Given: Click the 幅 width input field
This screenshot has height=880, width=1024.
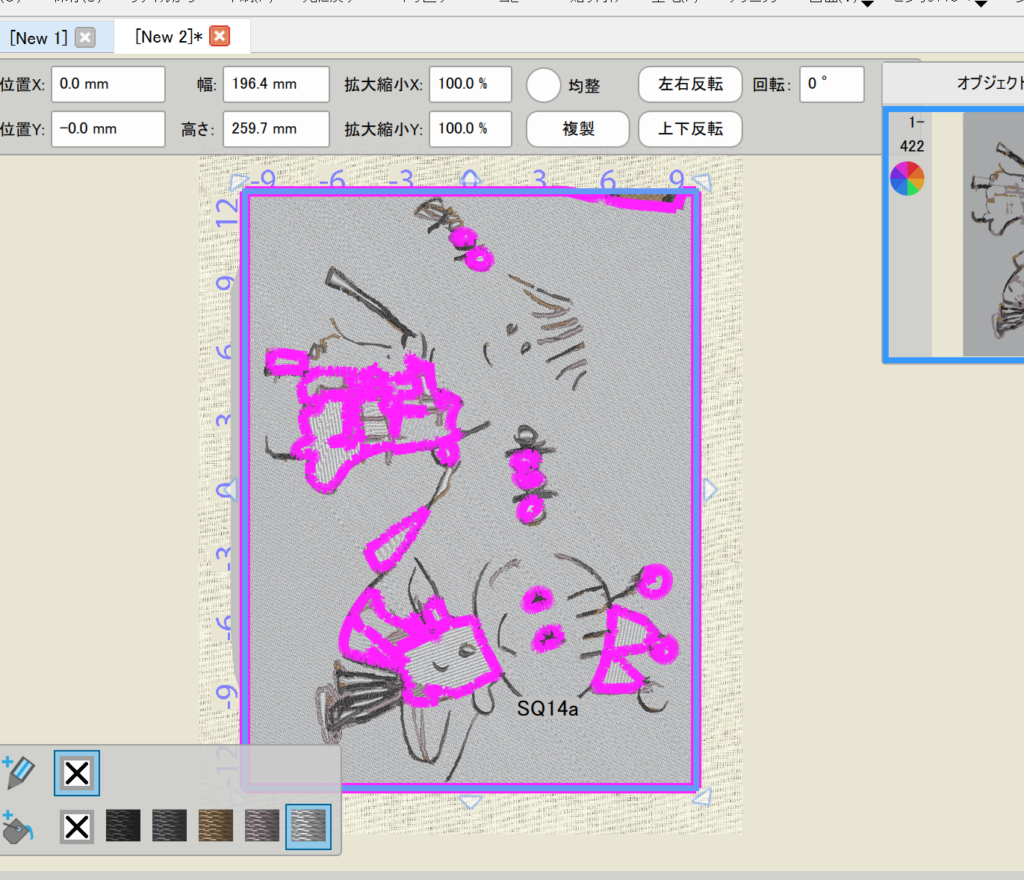Looking at the screenshot, I should (276, 85).
